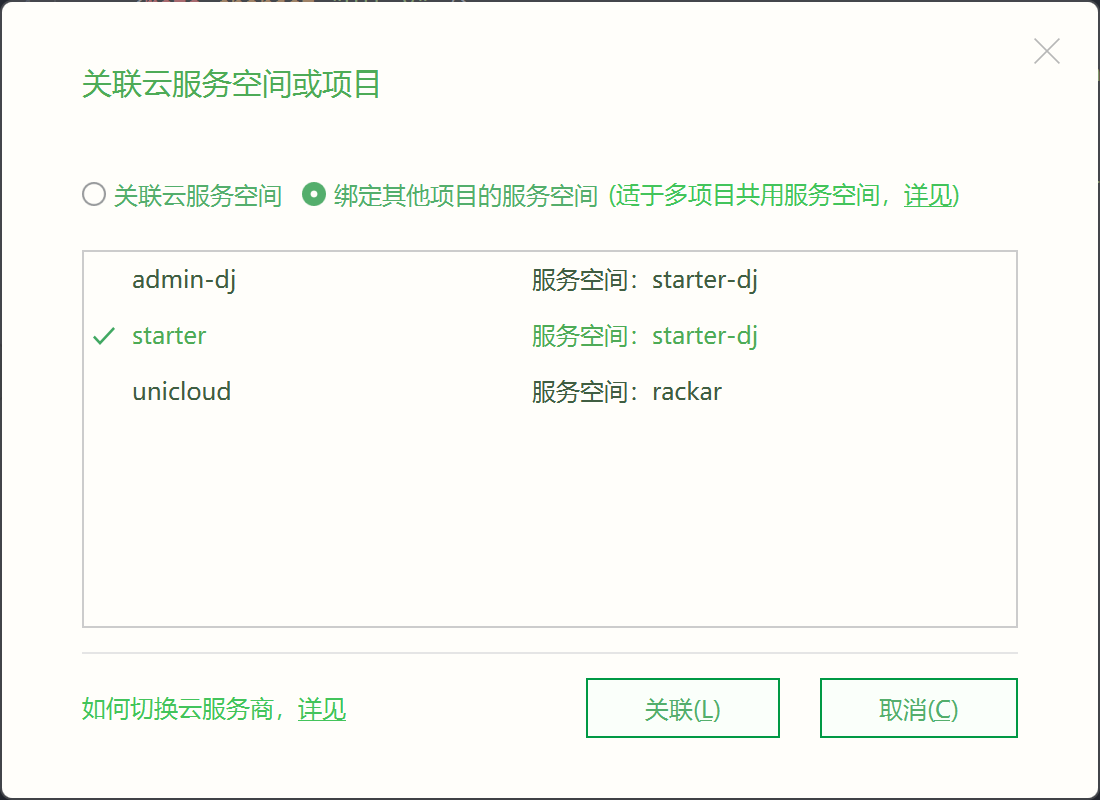1100x800 pixels.
Task: Click 服务空间: rackar in the unicloud row
Action: [626, 392]
